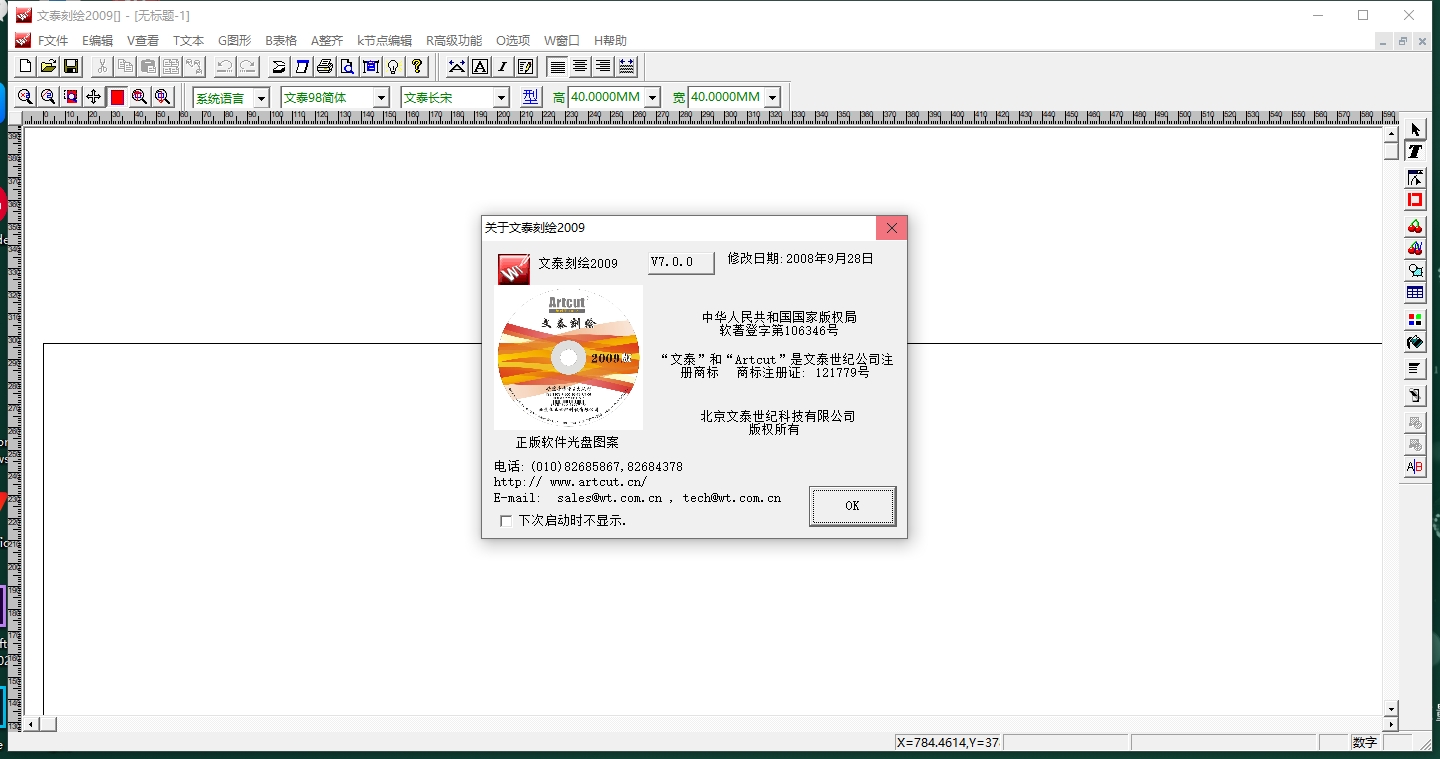Select the bold T text tool in right toolbox
Image resolution: width=1440 pixels, height=759 pixels.
(x=1415, y=152)
